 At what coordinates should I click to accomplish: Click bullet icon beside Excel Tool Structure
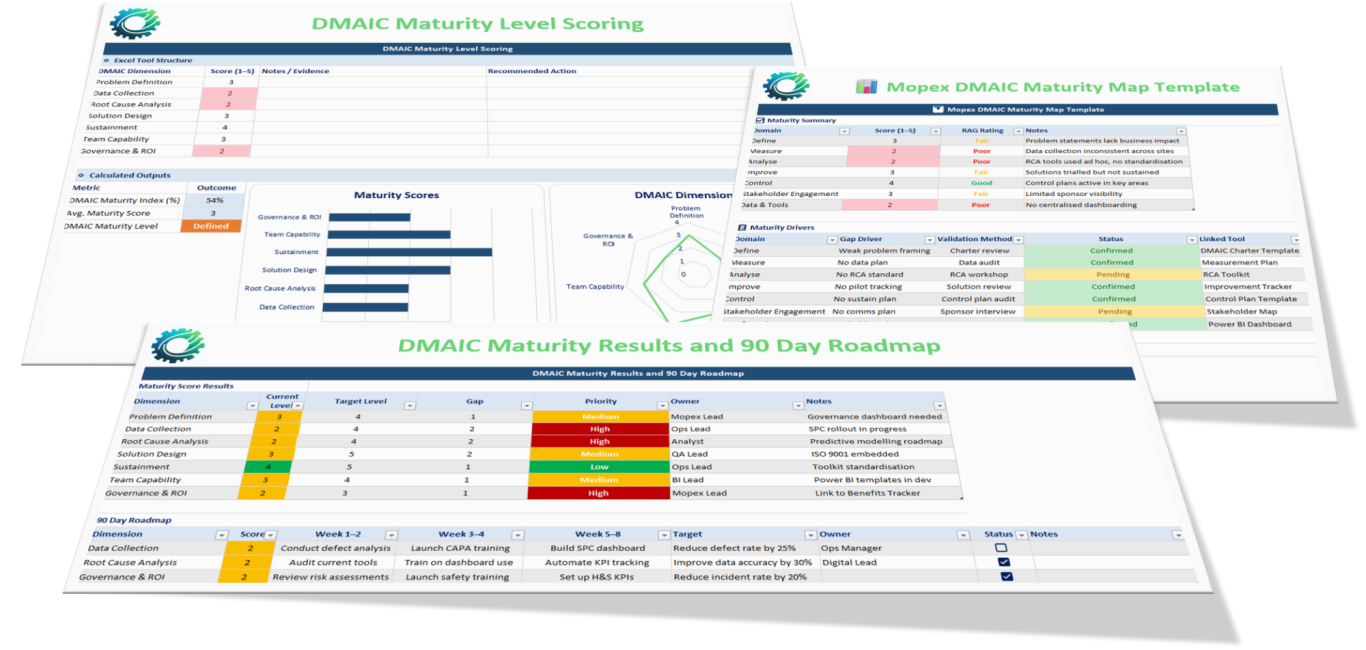click(x=107, y=60)
